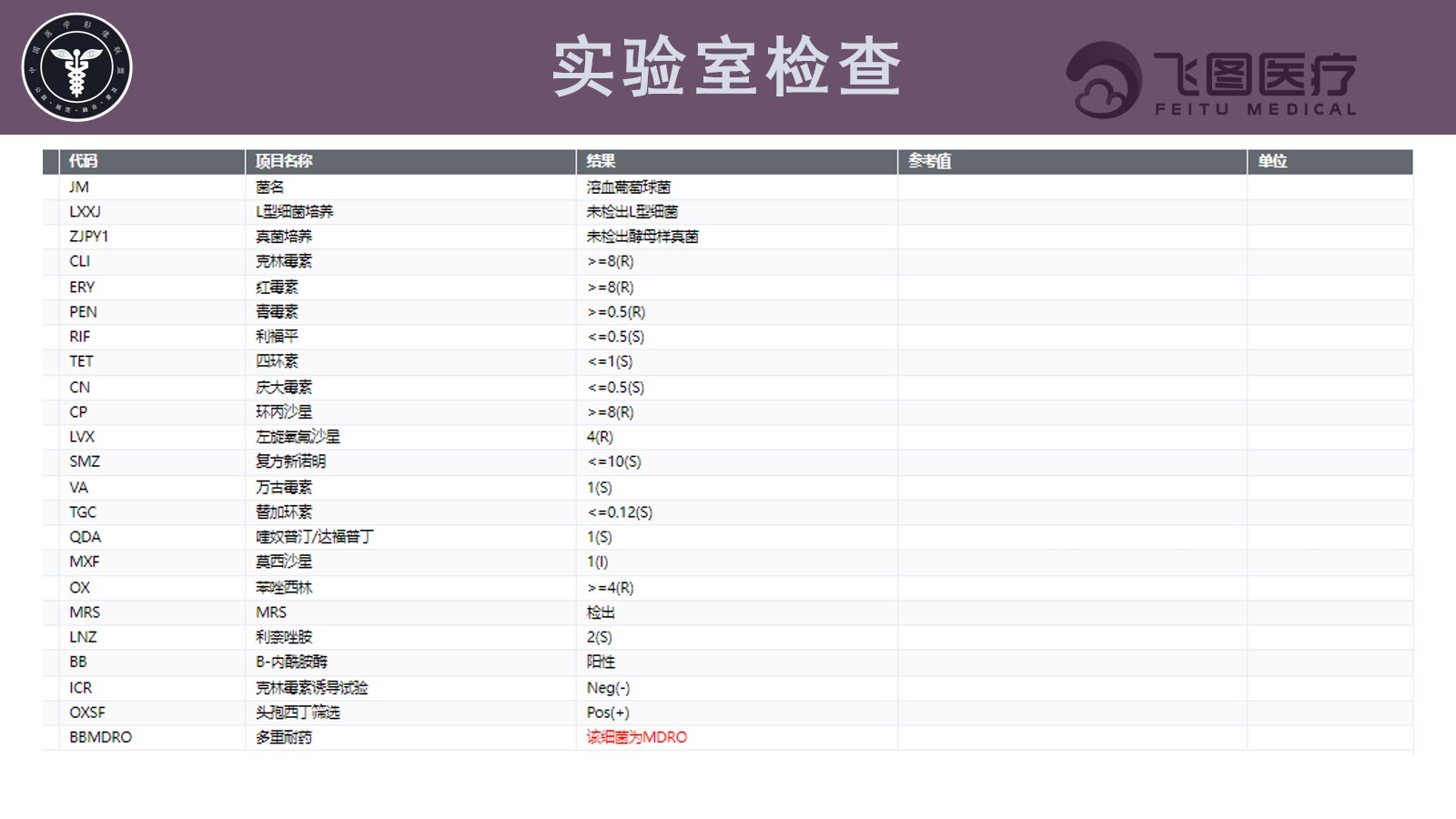Click the circular caduceus emblem logo
Screen dimensions: 1456x819
tap(76, 67)
